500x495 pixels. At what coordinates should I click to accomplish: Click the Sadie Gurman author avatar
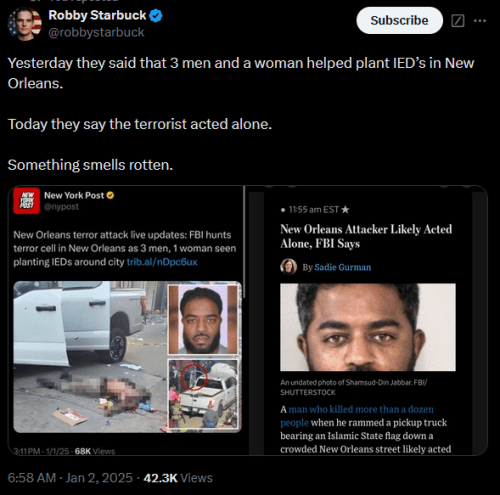point(288,267)
